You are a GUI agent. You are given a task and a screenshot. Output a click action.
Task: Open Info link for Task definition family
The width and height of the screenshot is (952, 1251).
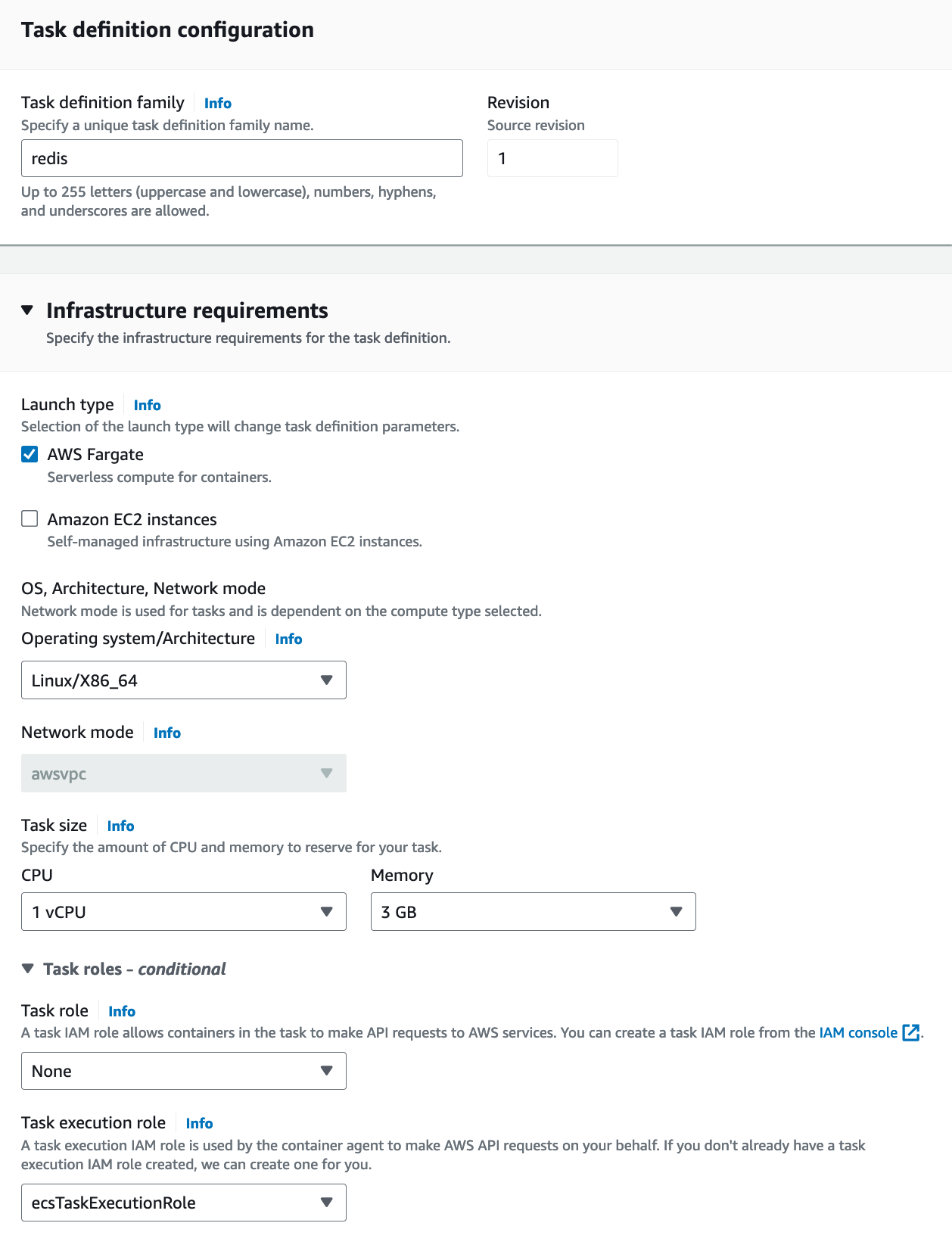click(x=218, y=104)
